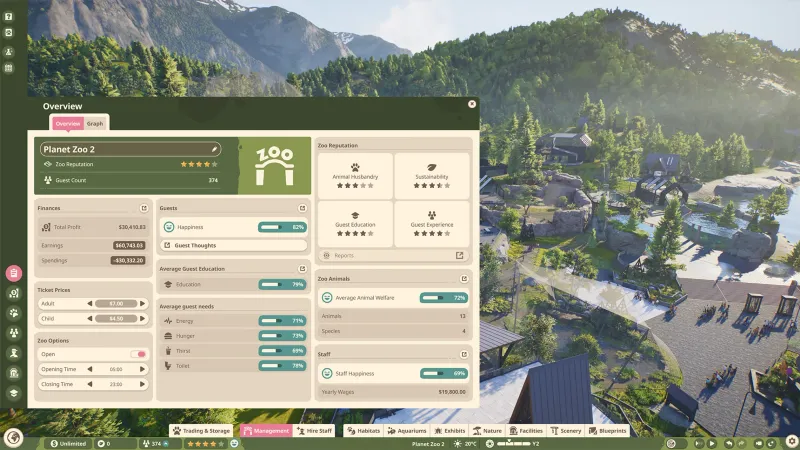The height and width of the screenshot is (450, 800).
Task: Decrease the Adult ticket price
Action: click(x=90, y=304)
